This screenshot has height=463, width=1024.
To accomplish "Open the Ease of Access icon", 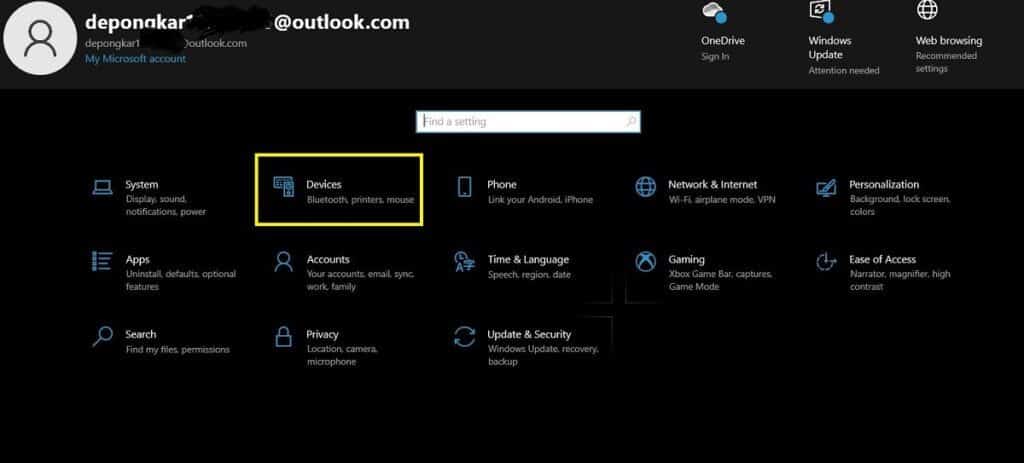I will [826, 262].
